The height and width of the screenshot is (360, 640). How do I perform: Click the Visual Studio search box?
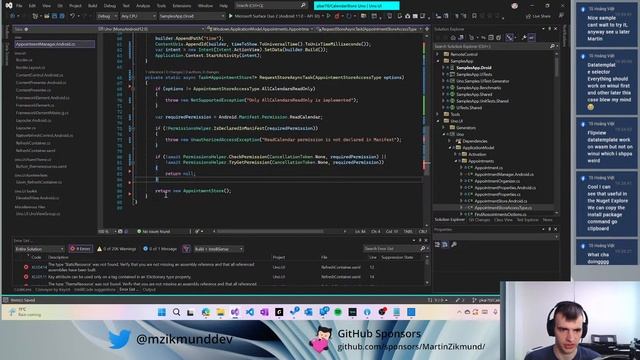click(271, 5)
